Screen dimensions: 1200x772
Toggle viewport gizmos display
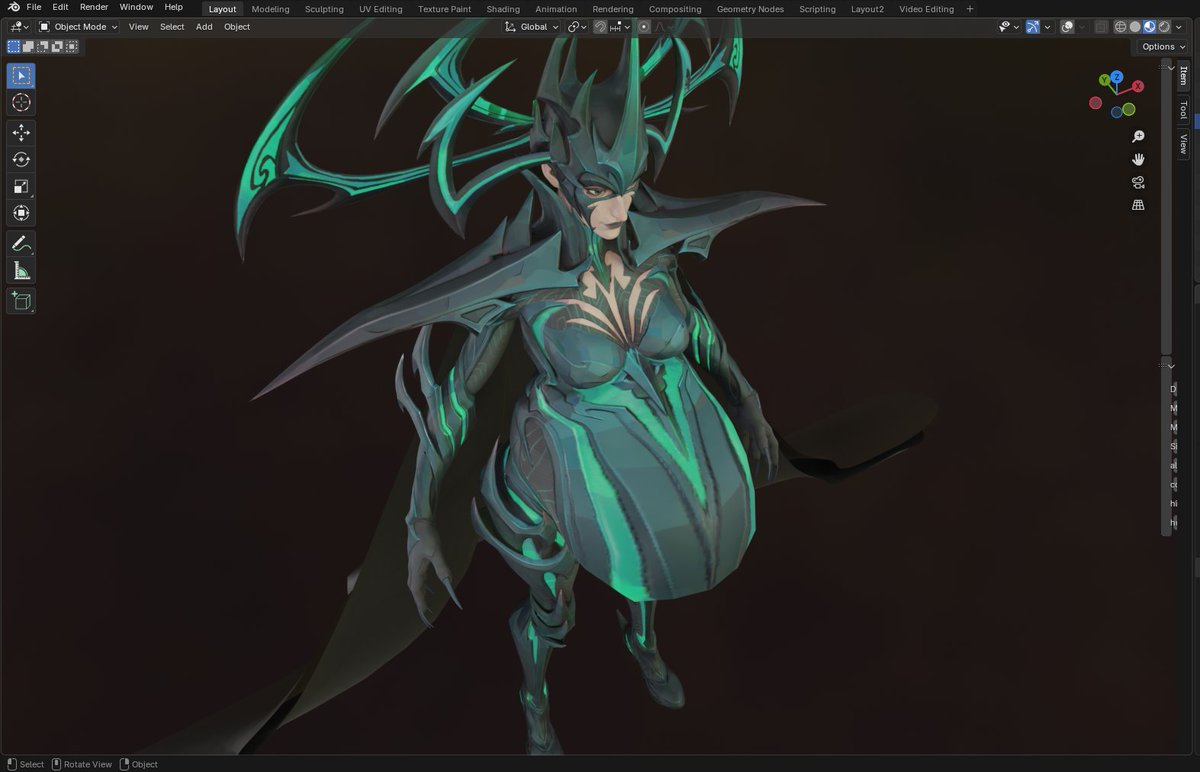1032,27
